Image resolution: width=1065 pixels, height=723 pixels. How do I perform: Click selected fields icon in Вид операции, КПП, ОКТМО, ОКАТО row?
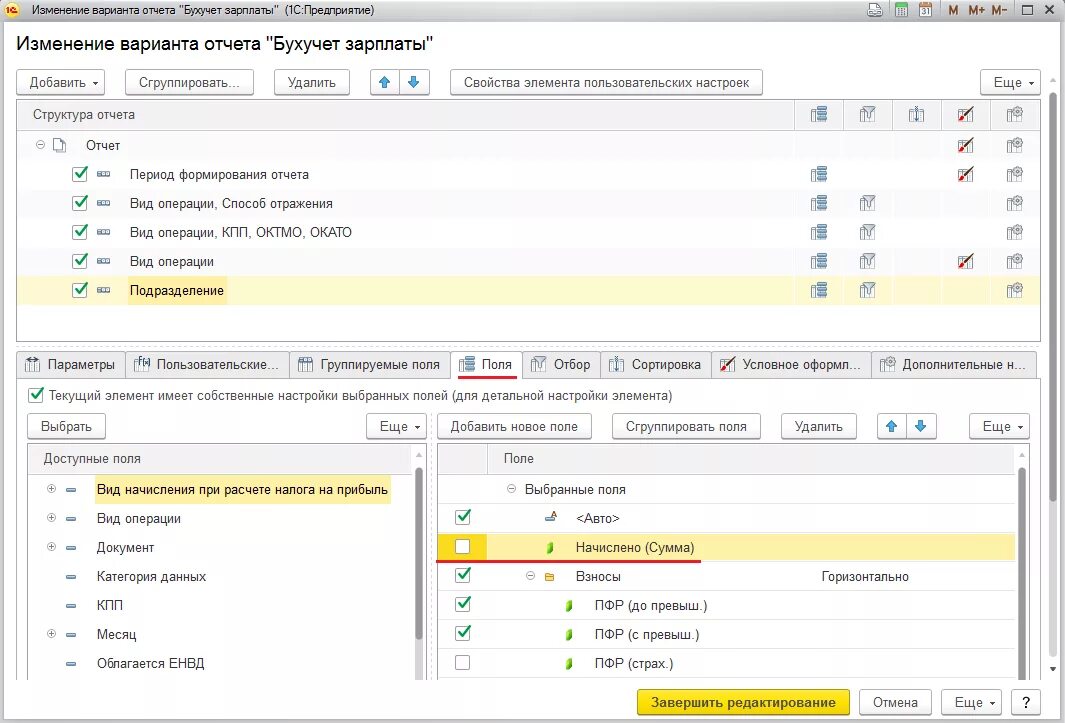pos(818,232)
